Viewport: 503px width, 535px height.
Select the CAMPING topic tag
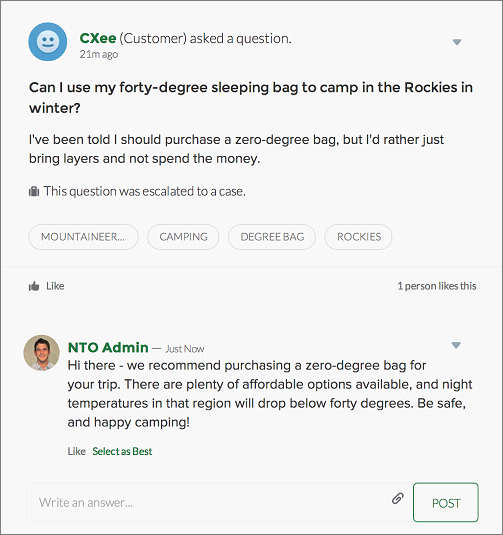click(x=183, y=237)
